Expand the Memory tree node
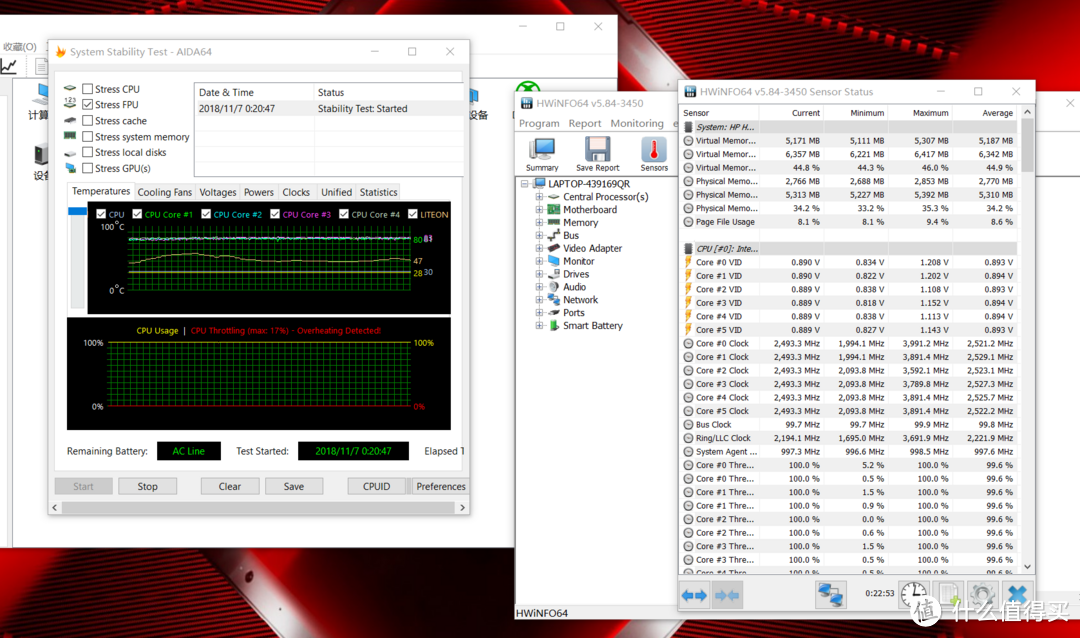This screenshot has width=1080, height=638. tap(539, 223)
